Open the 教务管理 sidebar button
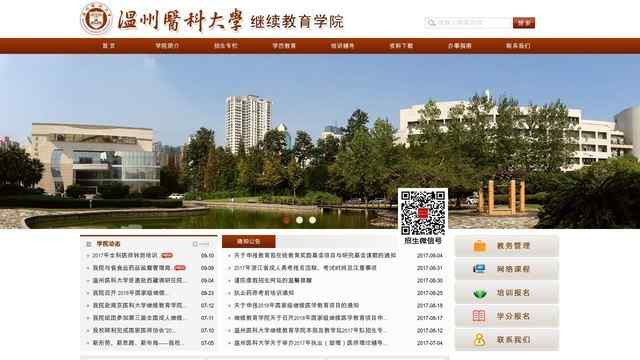This screenshot has height=360, width=640. click(x=507, y=246)
